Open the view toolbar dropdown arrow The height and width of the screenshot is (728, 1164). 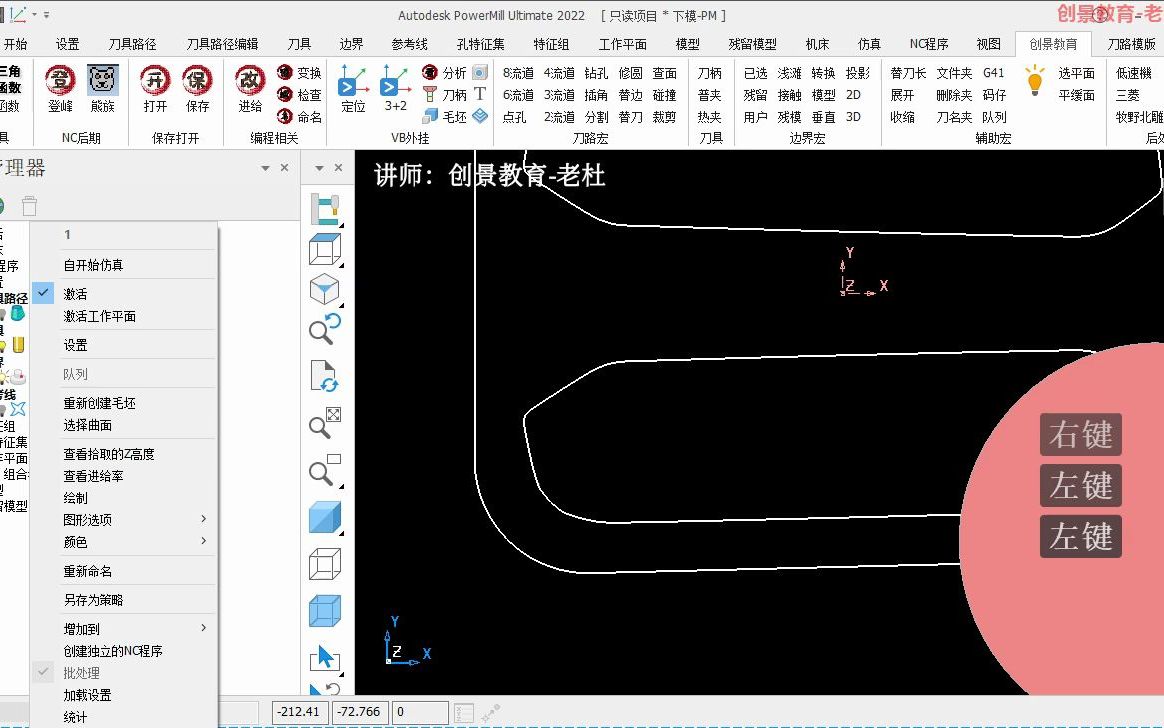pos(319,168)
